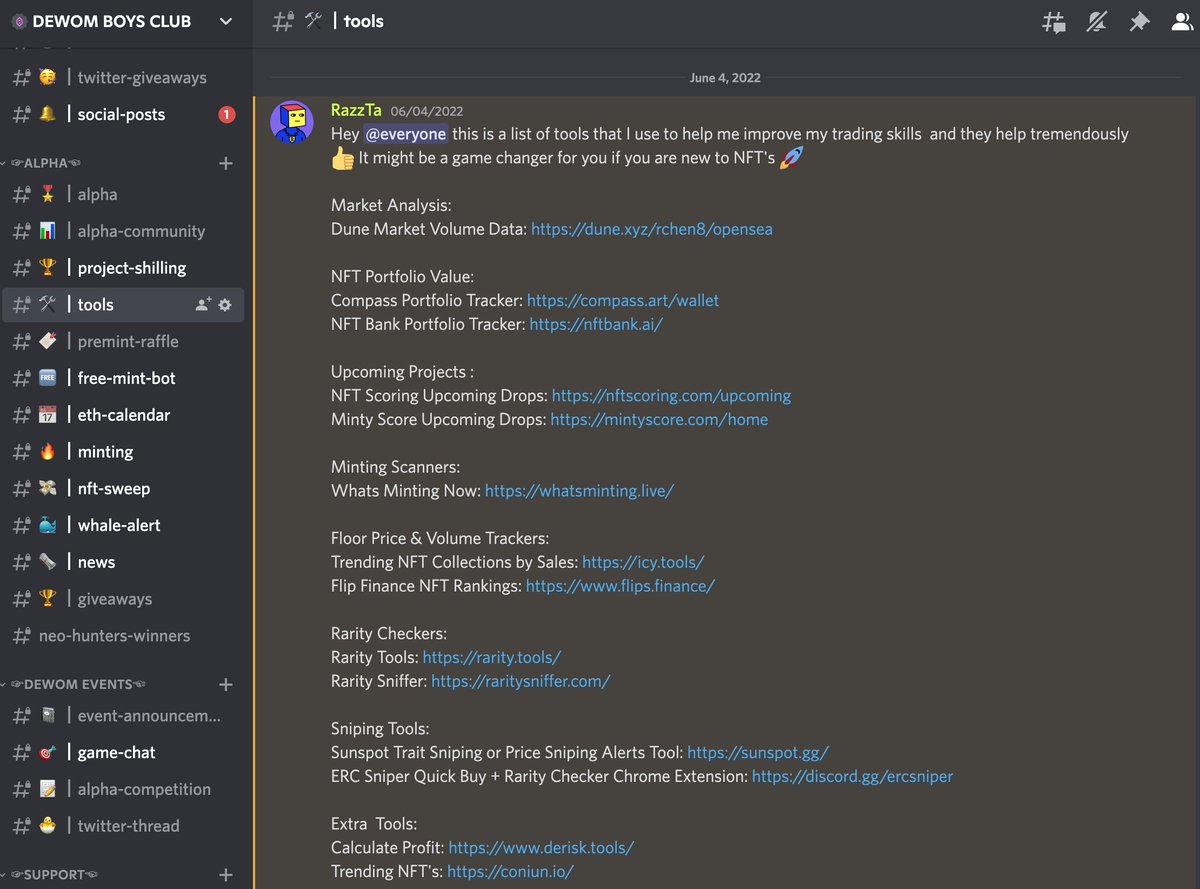Add channel to DEWOM EVENTS category
The height and width of the screenshot is (889, 1200).
(x=226, y=685)
